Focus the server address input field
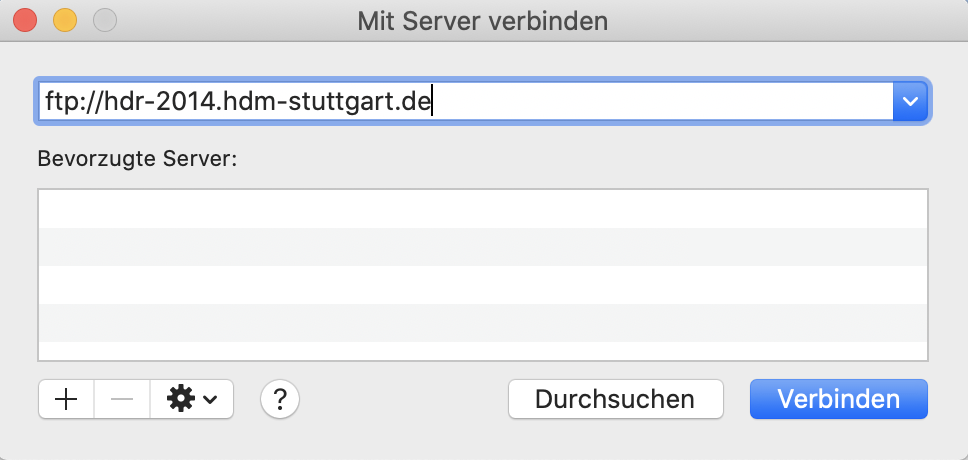 click(465, 101)
